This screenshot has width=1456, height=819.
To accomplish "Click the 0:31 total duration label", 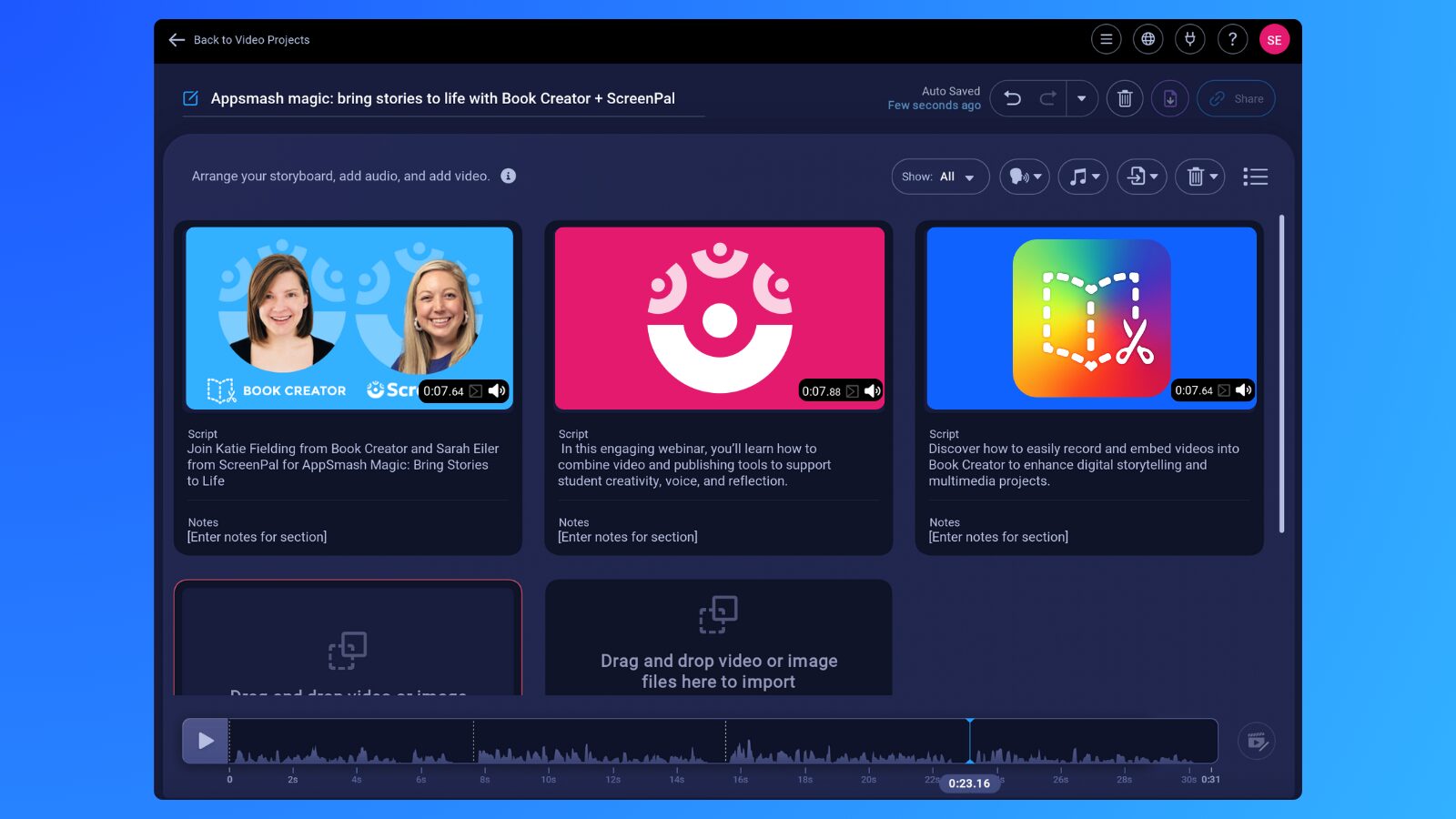I will tap(1210, 780).
